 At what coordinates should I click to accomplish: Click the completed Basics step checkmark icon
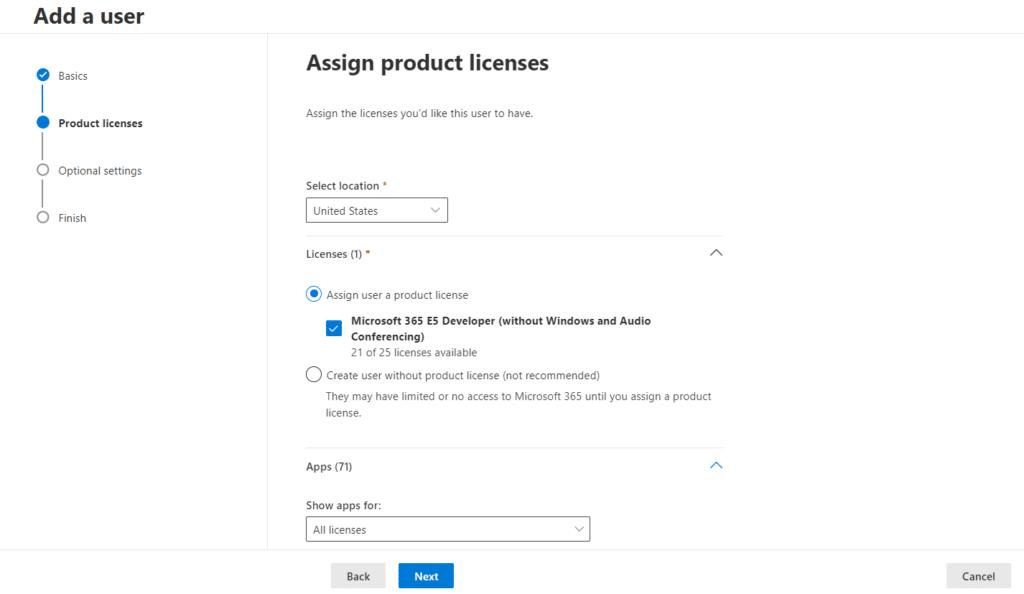click(43, 75)
